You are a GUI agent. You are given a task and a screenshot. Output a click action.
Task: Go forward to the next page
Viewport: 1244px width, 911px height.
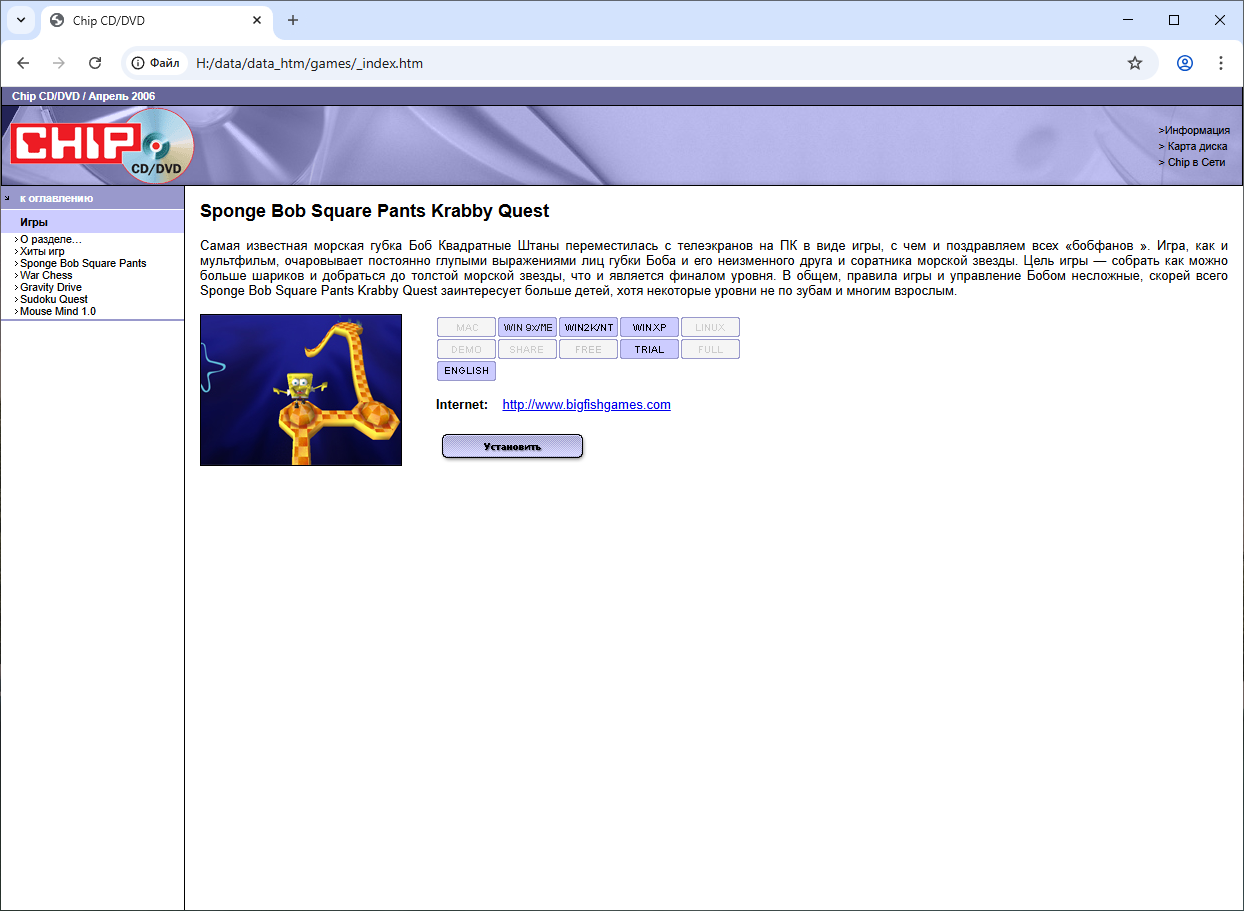59,63
